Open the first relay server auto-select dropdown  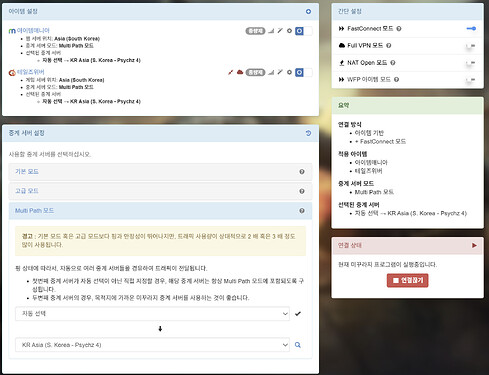152,314
